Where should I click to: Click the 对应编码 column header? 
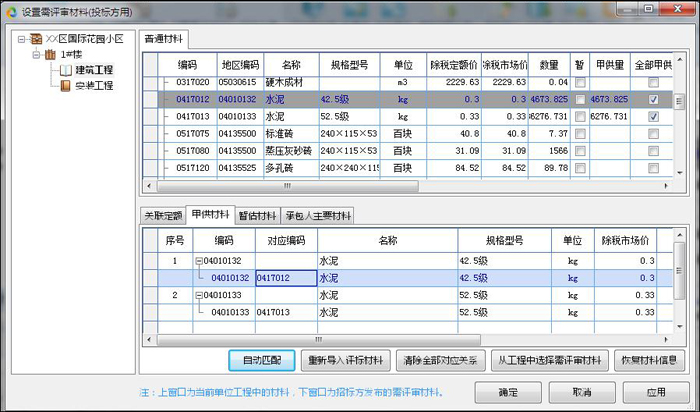click(286, 241)
